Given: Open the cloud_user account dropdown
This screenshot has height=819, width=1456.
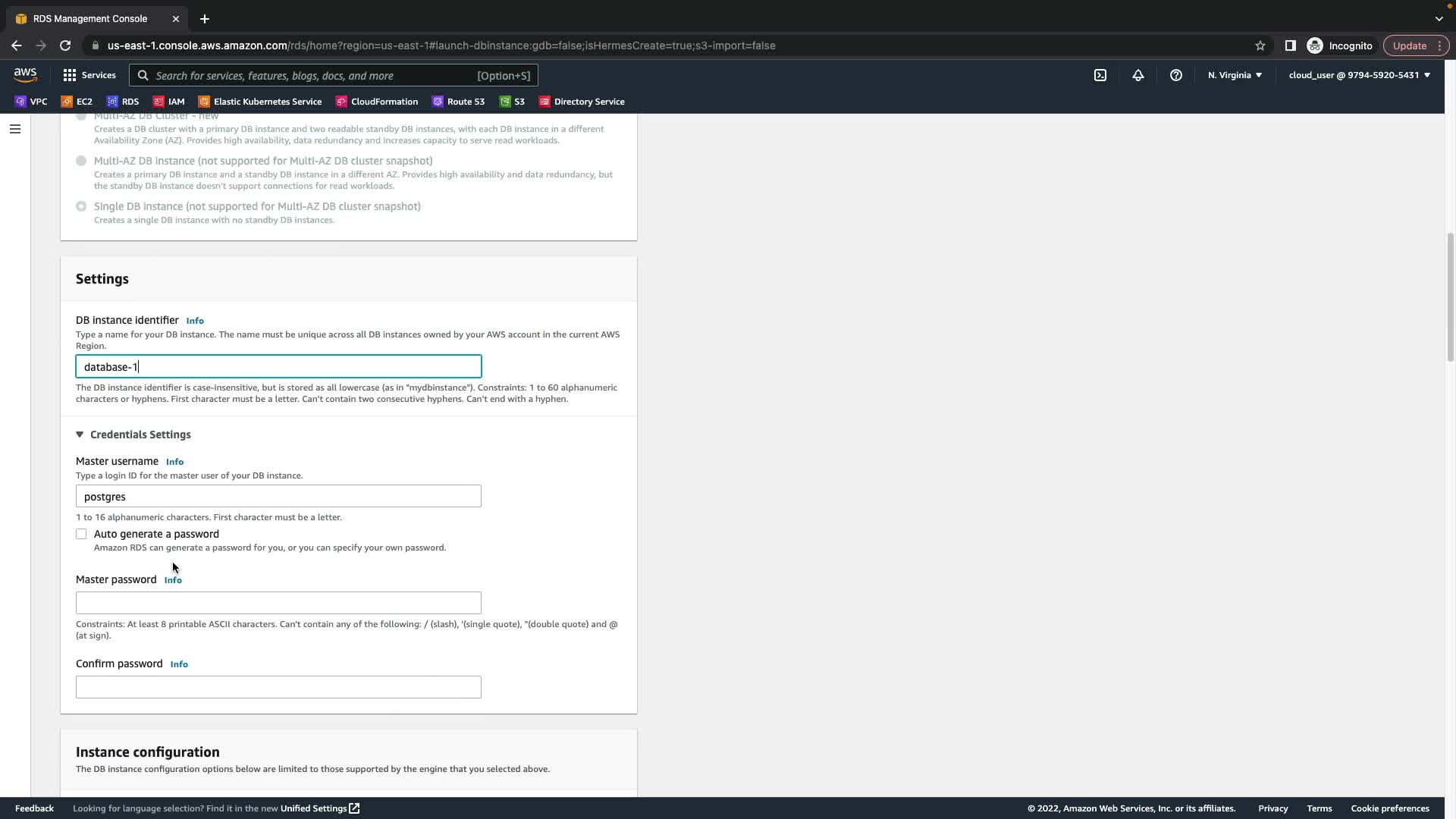Looking at the screenshot, I should pyautogui.click(x=1359, y=75).
